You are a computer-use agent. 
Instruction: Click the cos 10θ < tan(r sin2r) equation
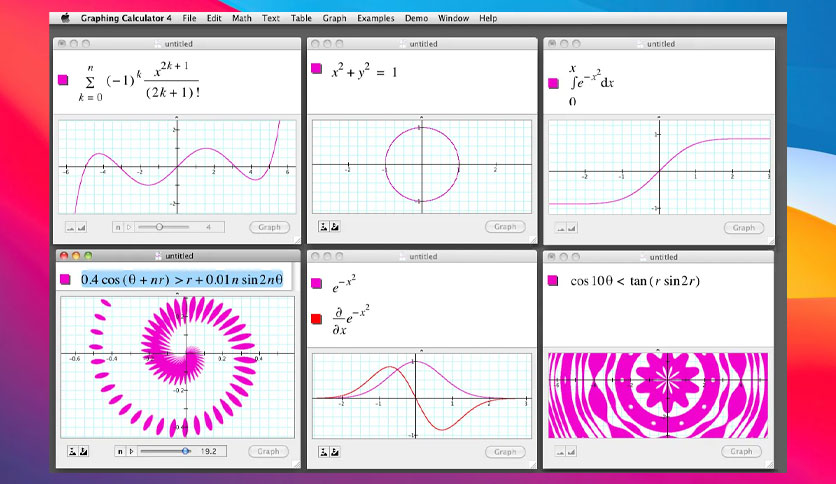pyautogui.click(x=635, y=281)
